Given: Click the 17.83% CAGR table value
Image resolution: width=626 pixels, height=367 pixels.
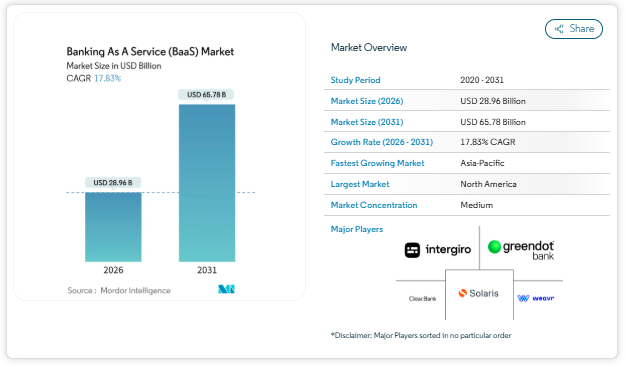Looking at the screenshot, I should tap(488, 142).
